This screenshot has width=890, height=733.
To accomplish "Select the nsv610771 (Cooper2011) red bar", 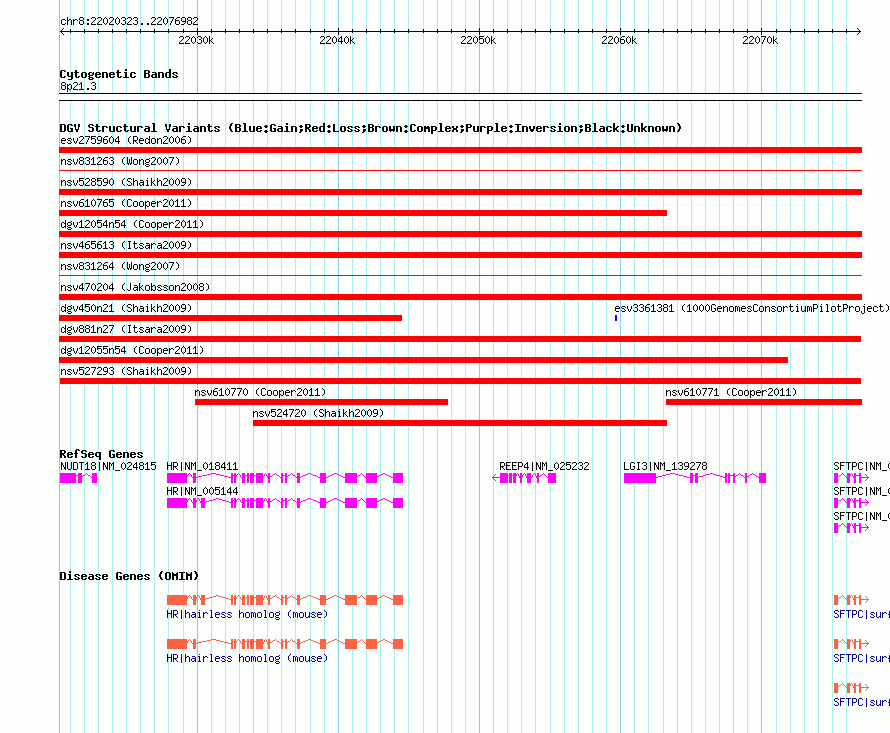I will pyautogui.click(x=764, y=402).
